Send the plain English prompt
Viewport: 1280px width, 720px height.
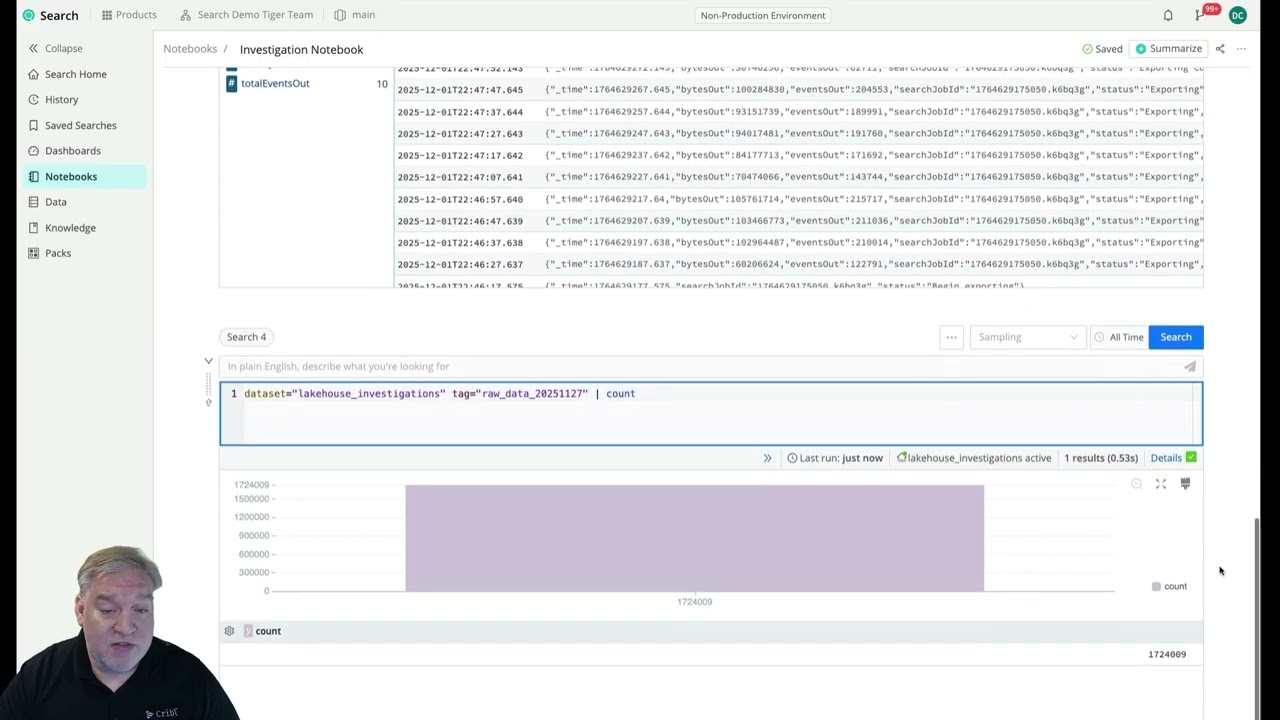click(x=1190, y=367)
